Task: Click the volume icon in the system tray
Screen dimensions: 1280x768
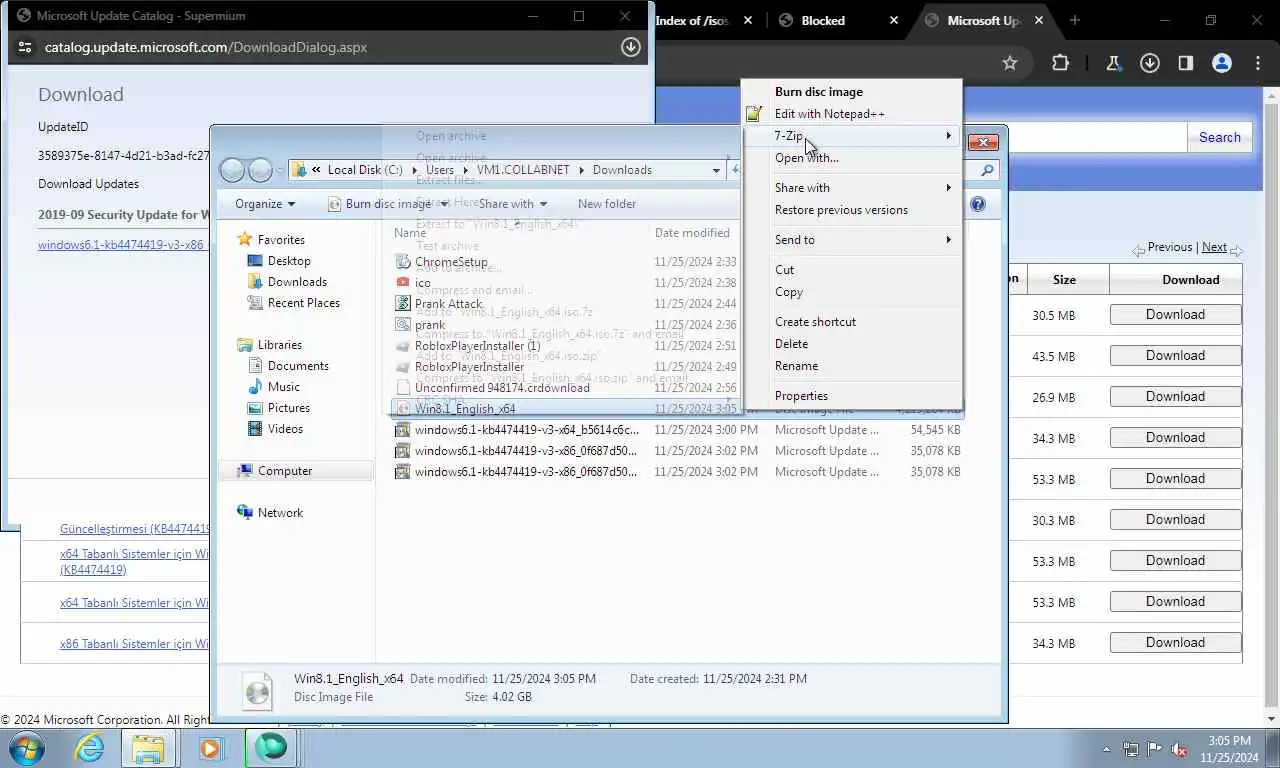Action: pos(1179,750)
